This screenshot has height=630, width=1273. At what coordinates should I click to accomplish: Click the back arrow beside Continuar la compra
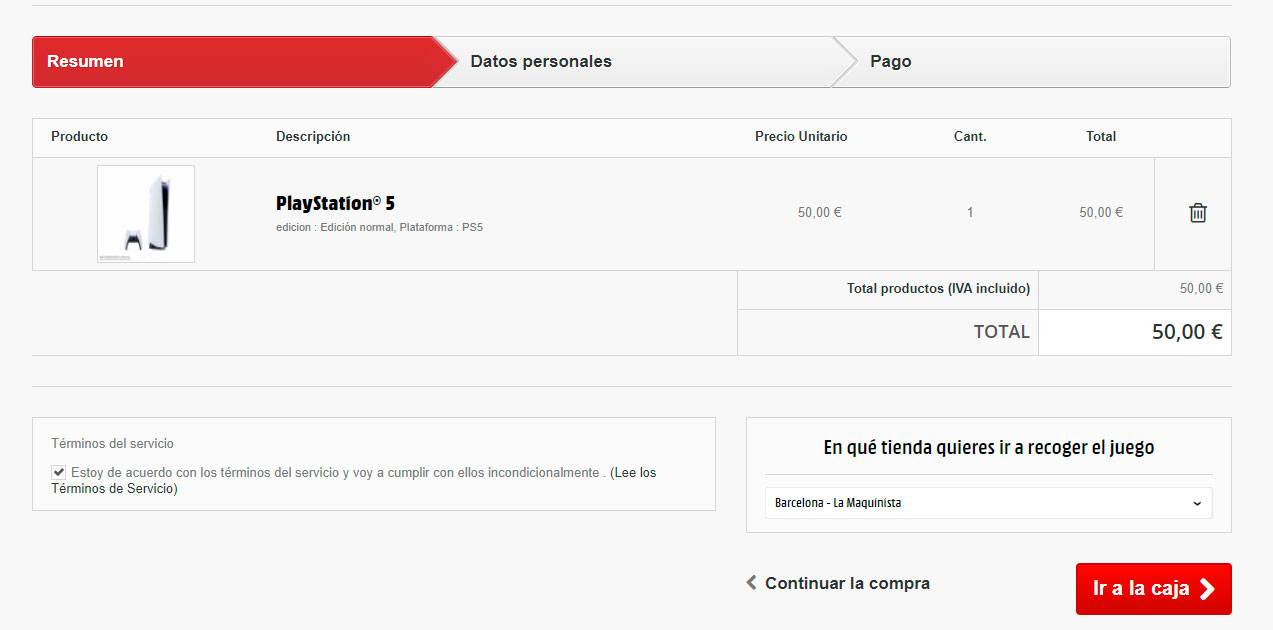[751, 582]
